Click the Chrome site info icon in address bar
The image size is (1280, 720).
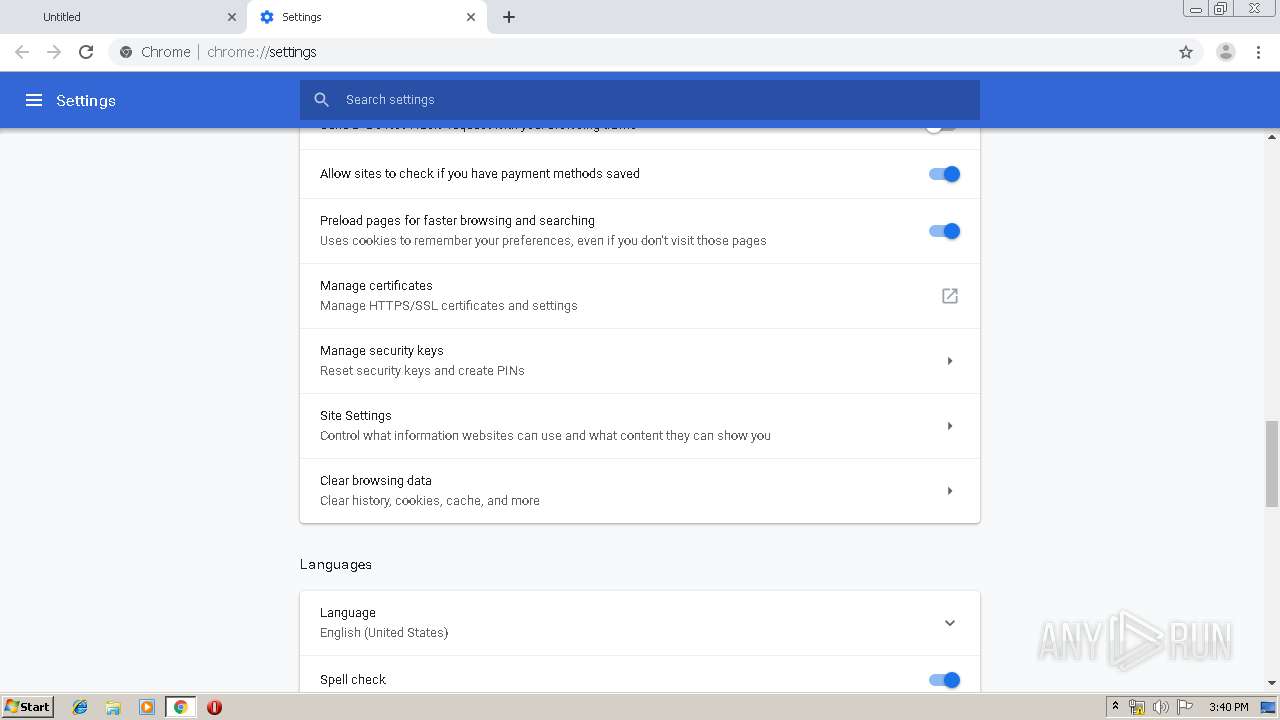click(x=126, y=52)
